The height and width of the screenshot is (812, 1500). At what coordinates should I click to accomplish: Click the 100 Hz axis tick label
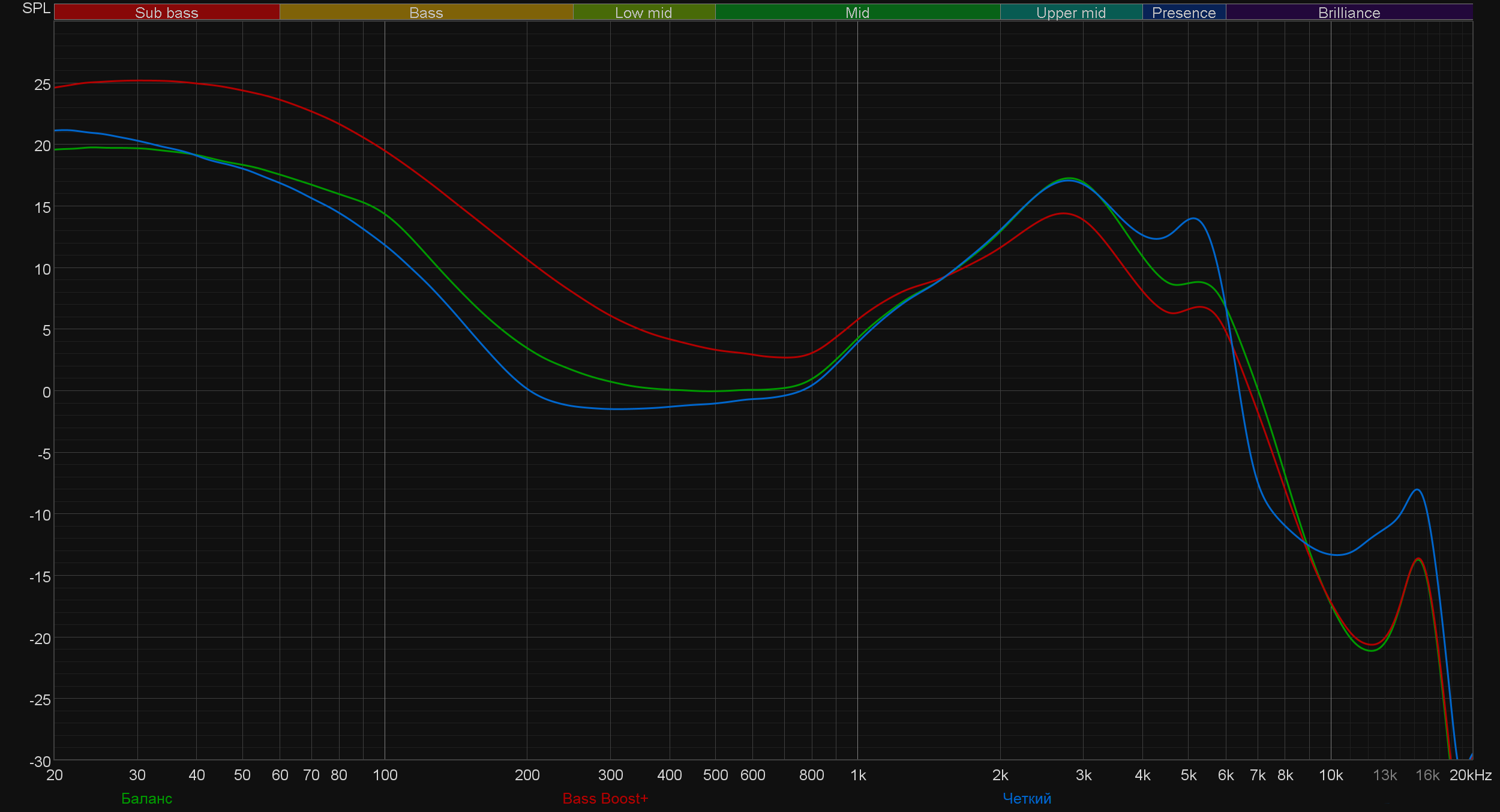coord(385,775)
